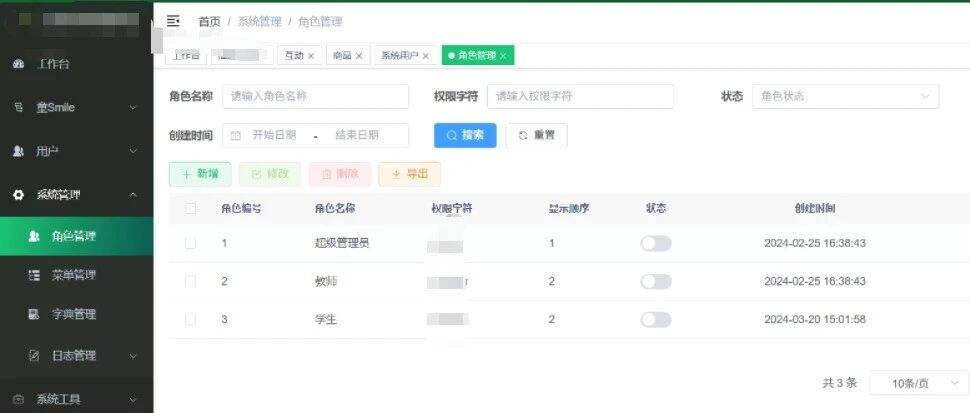Click the 导出 export button

(x=410, y=174)
